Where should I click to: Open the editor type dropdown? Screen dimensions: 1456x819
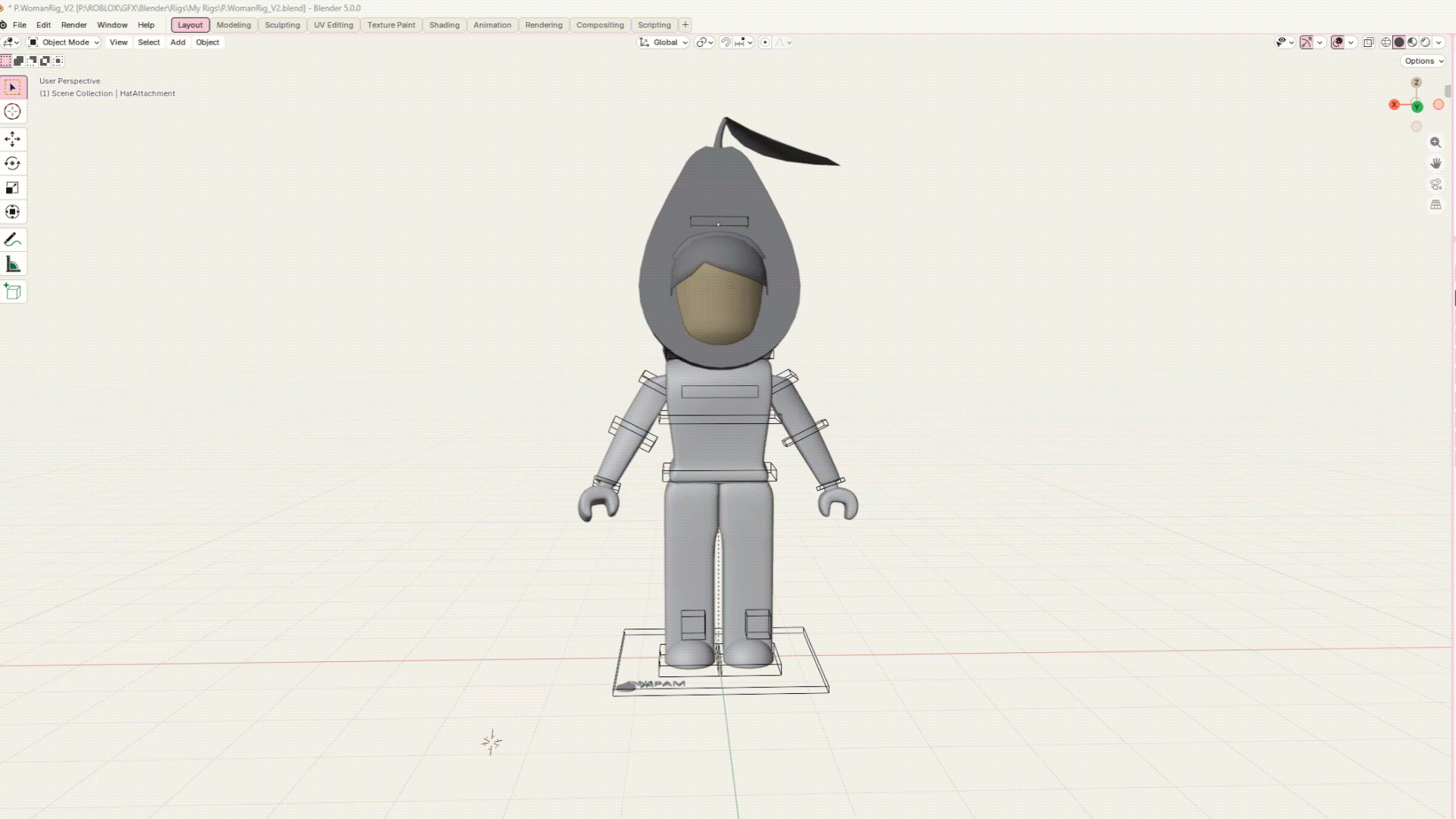[x=11, y=42]
